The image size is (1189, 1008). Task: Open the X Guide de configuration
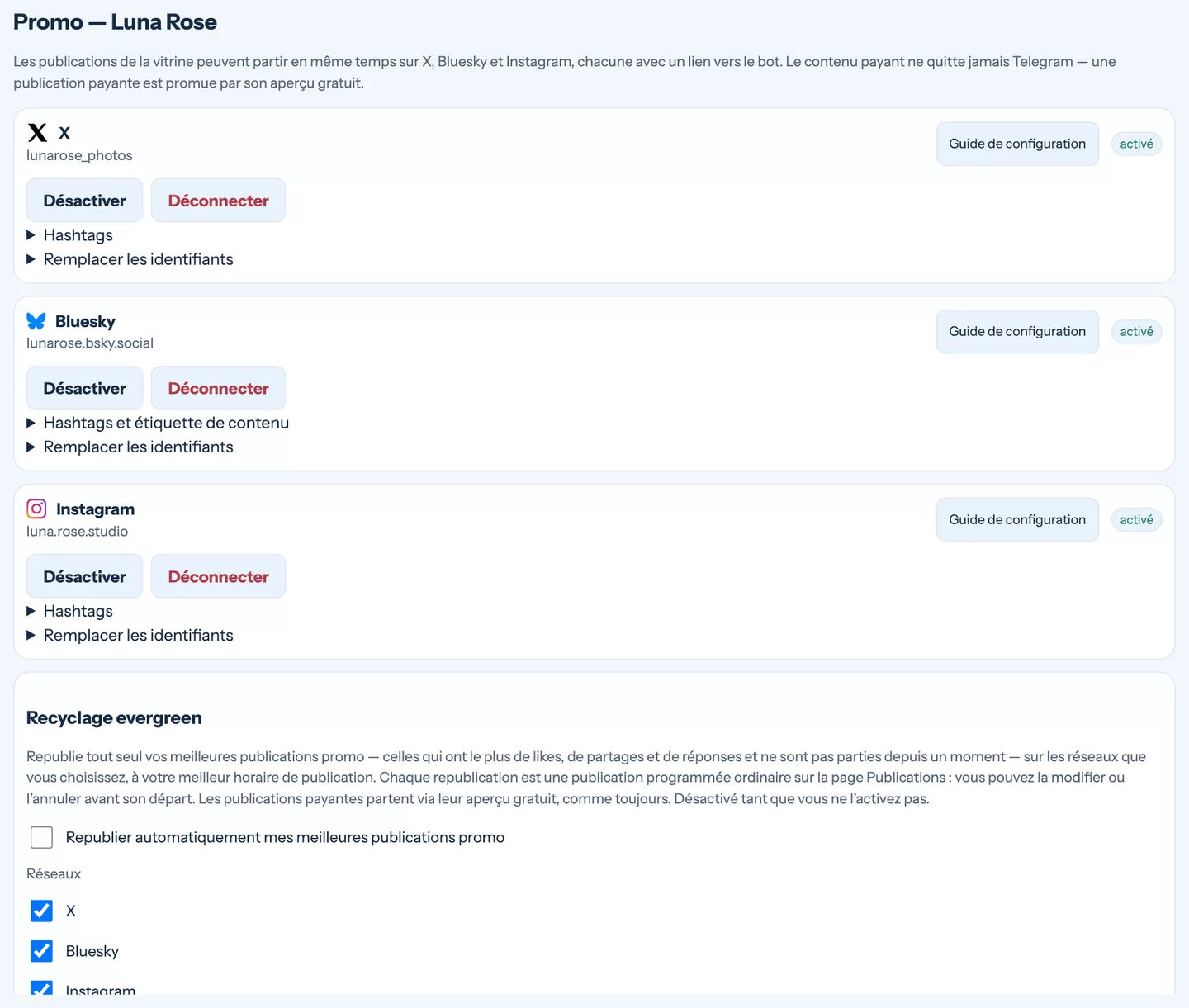click(x=1017, y=144)
